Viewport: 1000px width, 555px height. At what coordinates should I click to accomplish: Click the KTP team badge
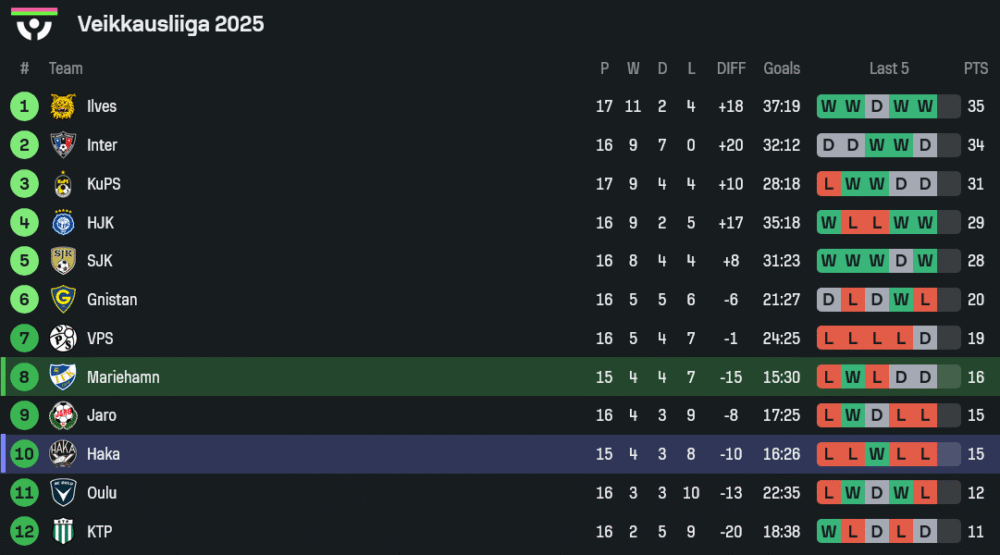[x=63, y=532]
